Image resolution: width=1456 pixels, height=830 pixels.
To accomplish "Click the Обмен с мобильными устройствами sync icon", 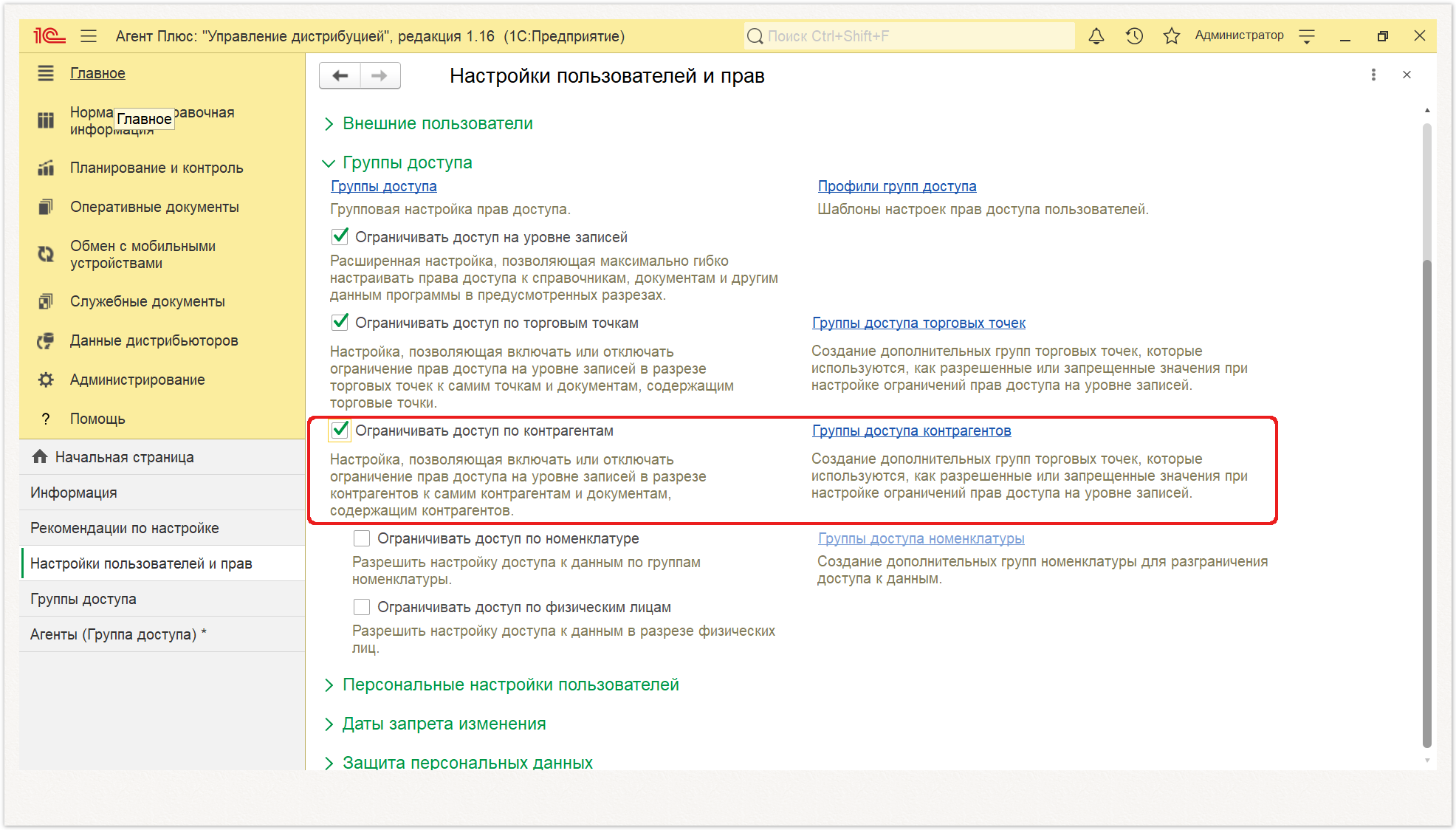I will tap(46, 254).
